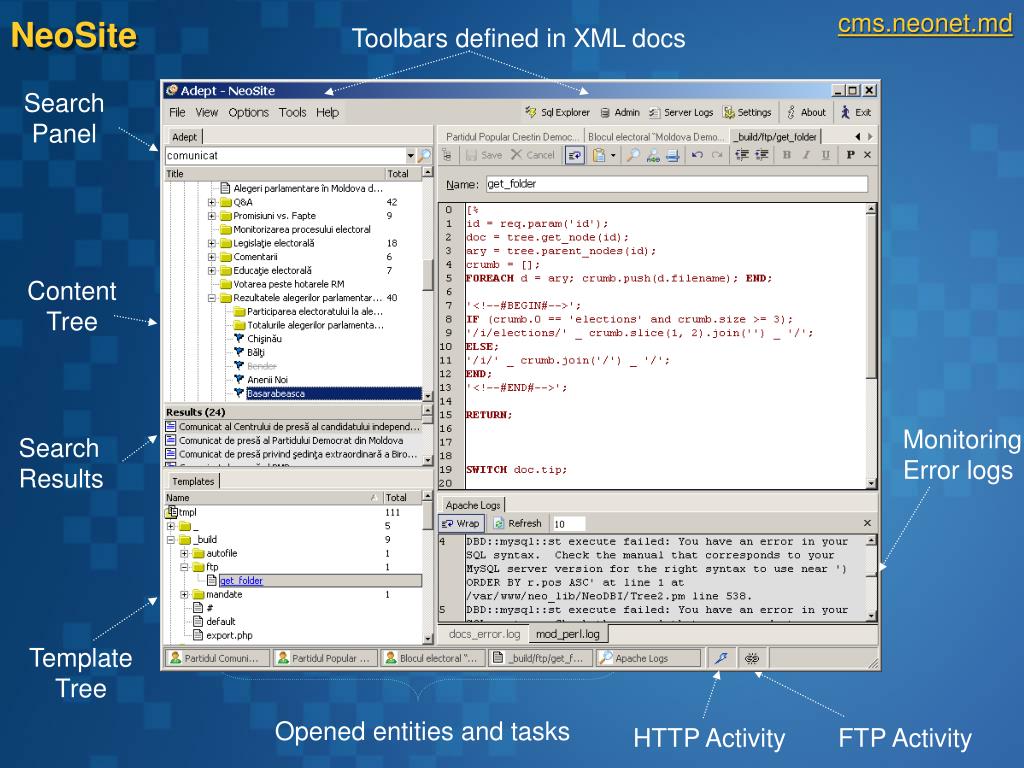Select the Chișinău tree item
Viewport: 1024px width, 768px height.
pos(264,339)
